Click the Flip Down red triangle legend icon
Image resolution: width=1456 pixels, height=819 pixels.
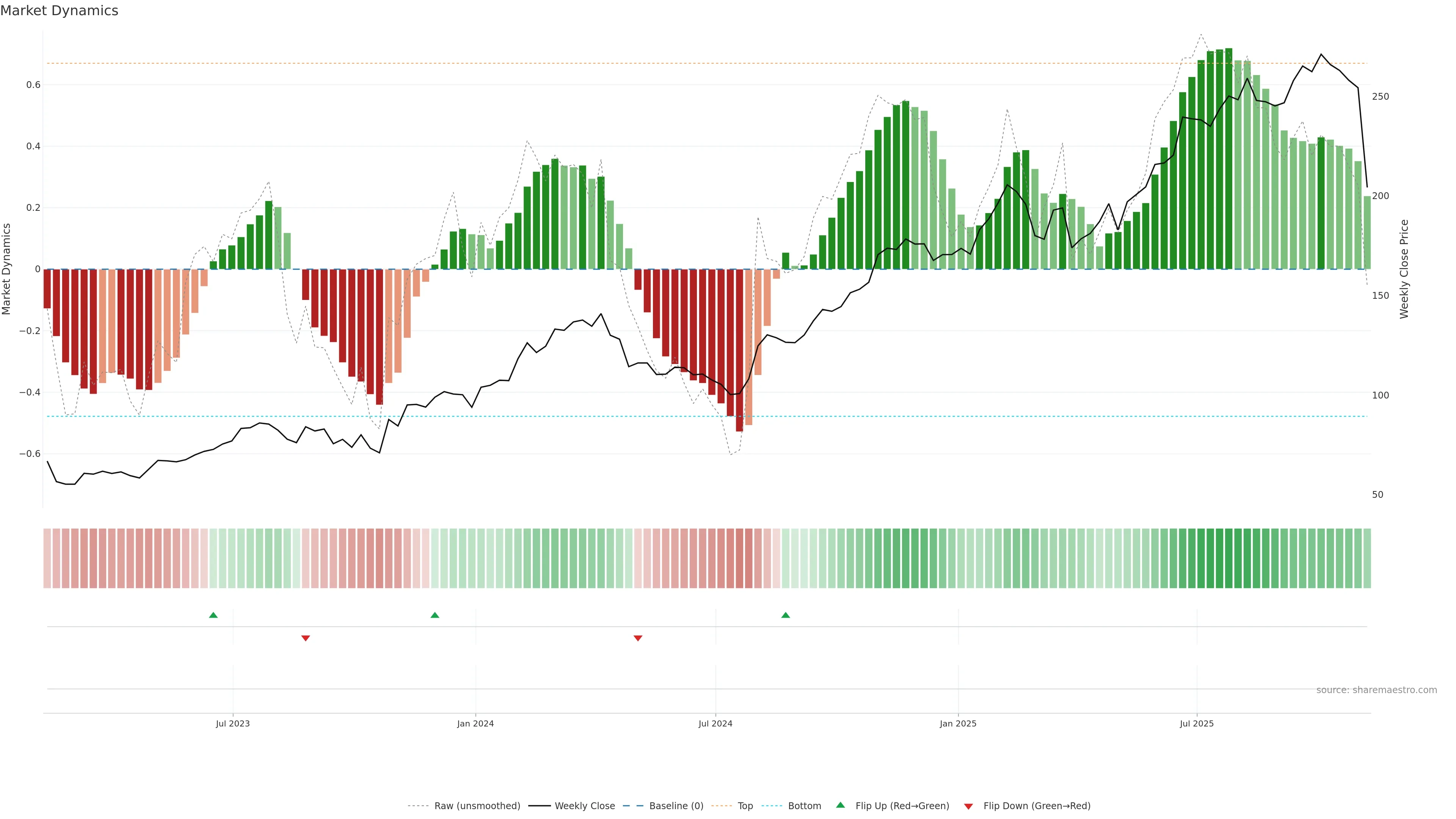[968, 806]
